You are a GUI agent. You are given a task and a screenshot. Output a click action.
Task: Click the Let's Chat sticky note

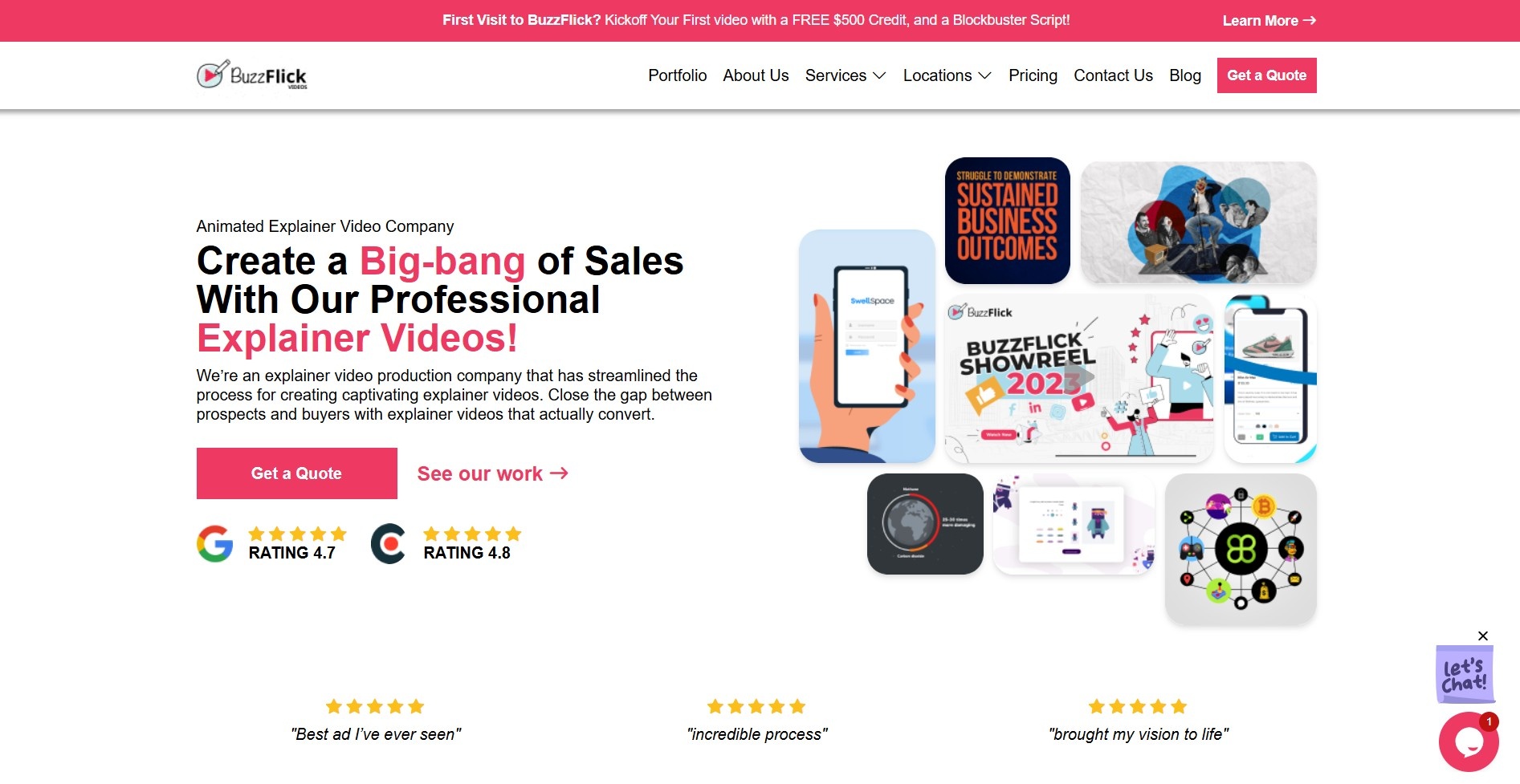pos(1465,674)
